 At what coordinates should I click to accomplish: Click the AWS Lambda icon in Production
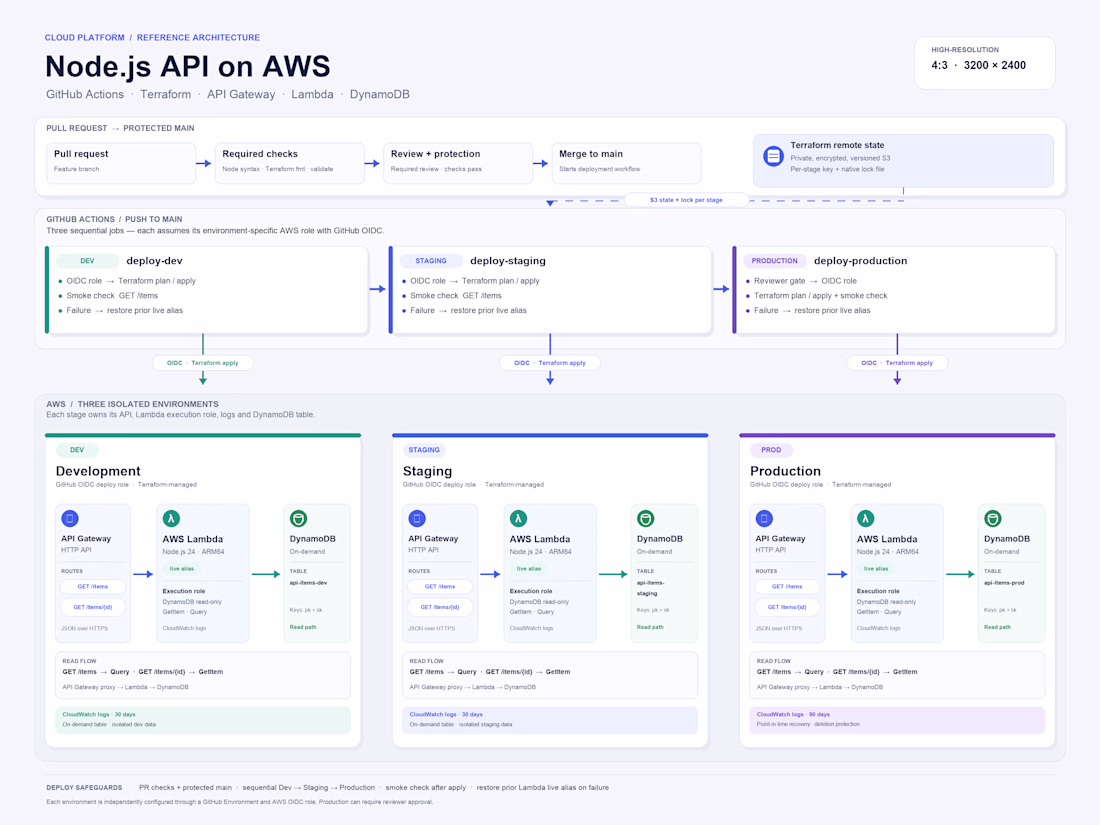866,518
